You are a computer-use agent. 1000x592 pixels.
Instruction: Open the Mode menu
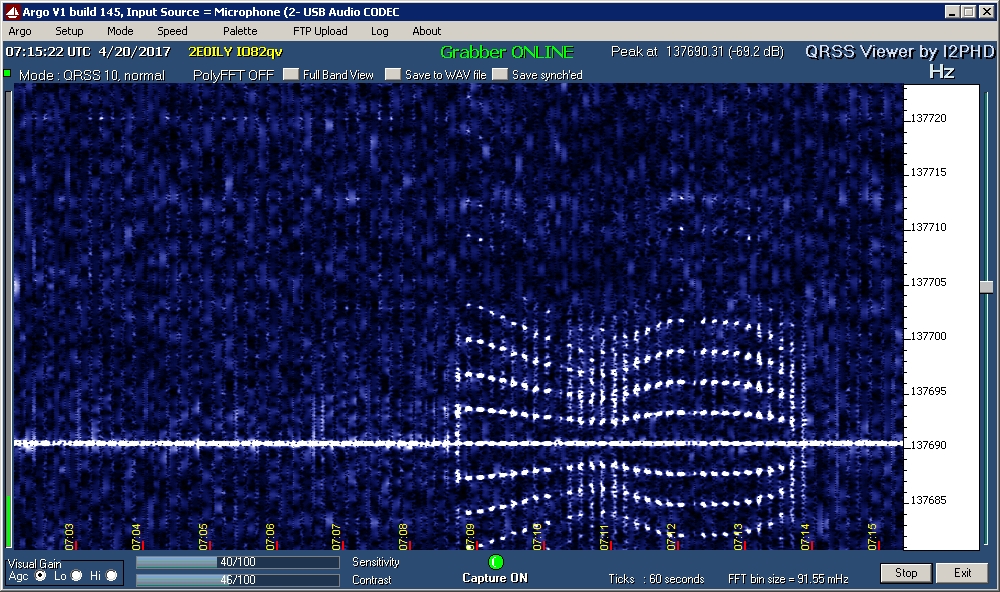tap(120, 31)
